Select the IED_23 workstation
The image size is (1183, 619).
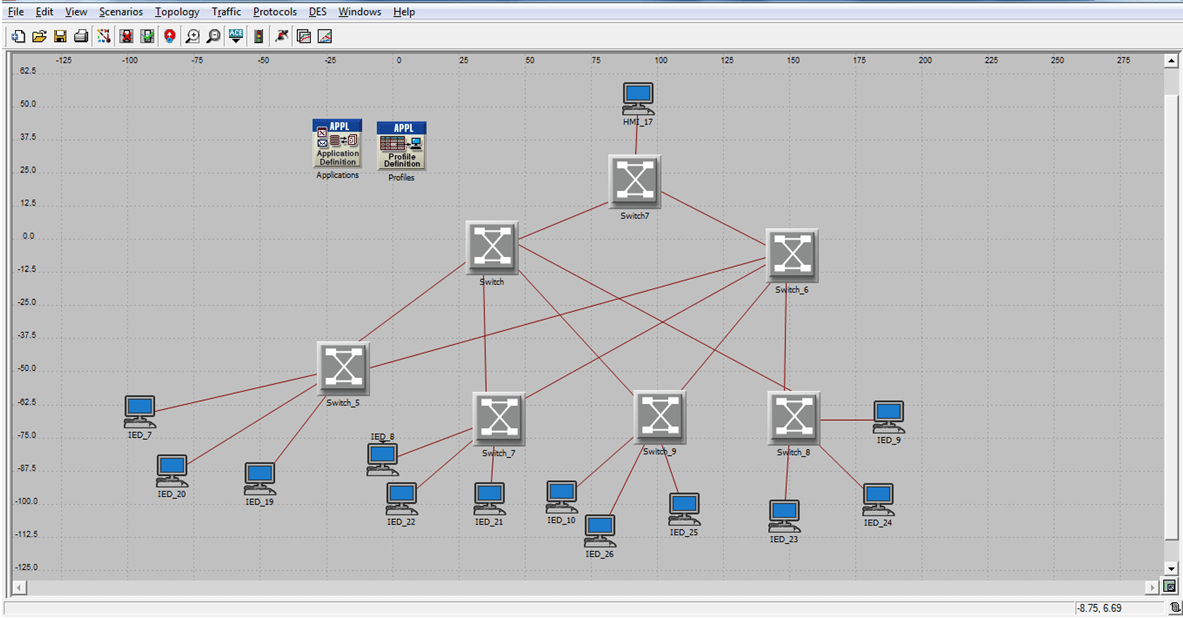point(785,516)
